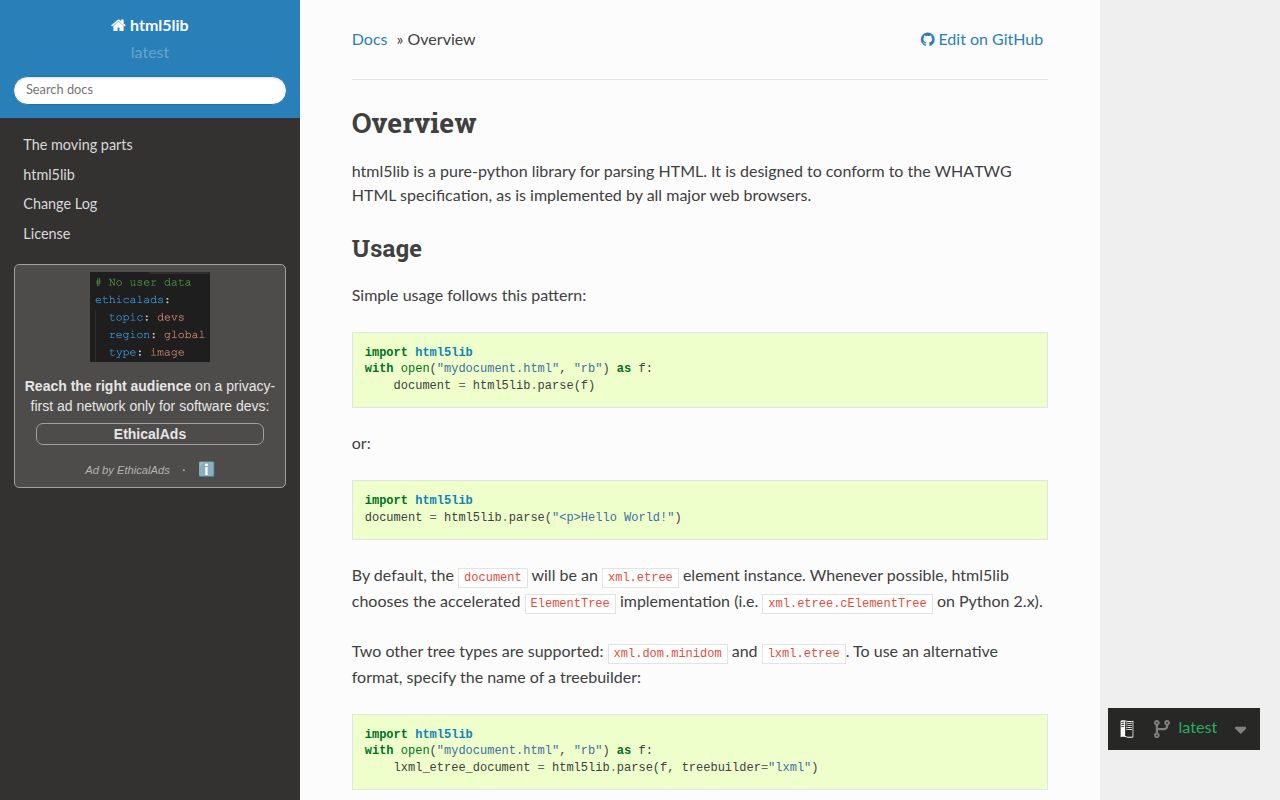Open The moving parts sidebar entry
This screenshot has width=1280, height=800.
(x=150, y=145)
